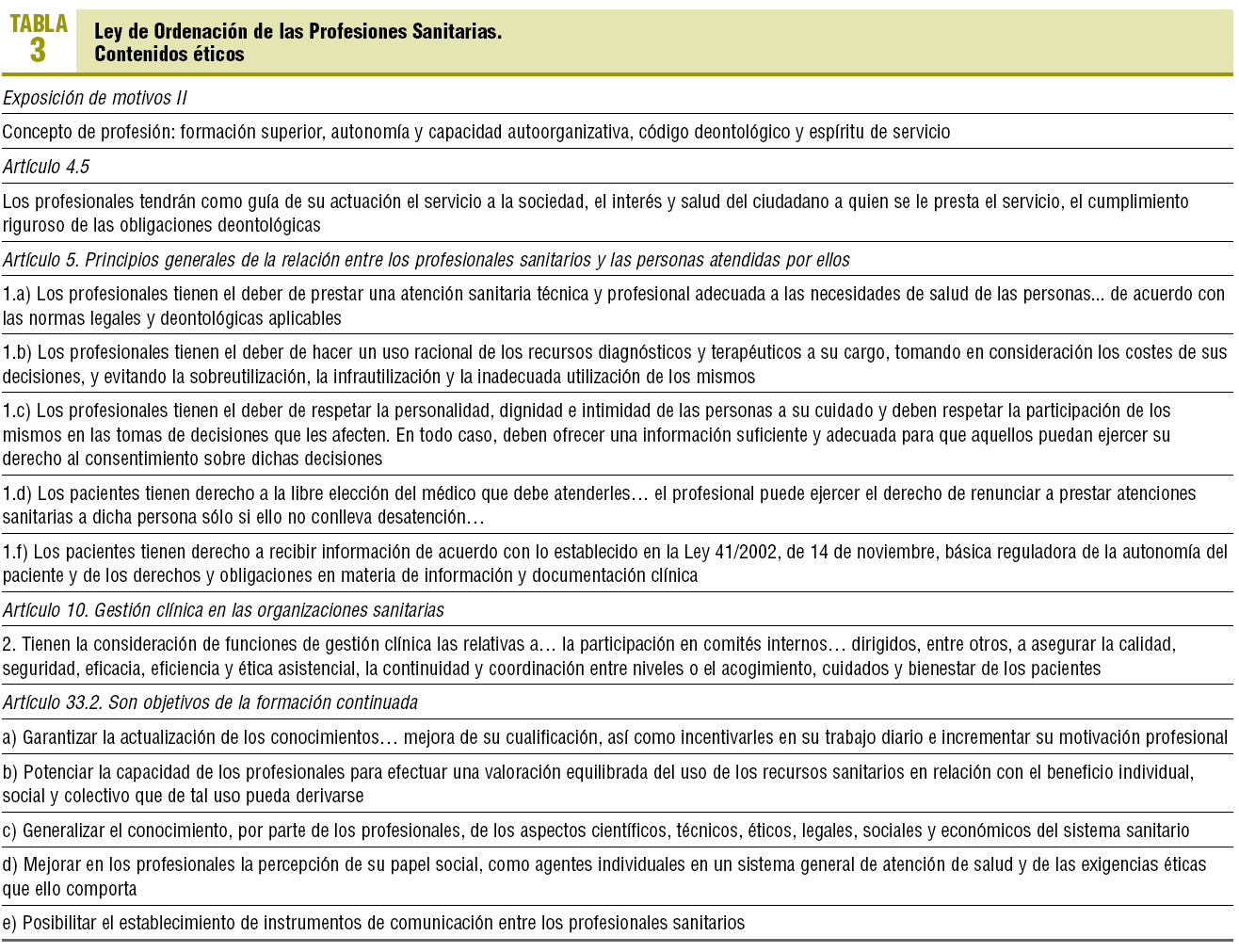This screenshot has height=952, width=1239.
Task: Select the 'Artículo 5. Principios generales' heading
Action: [426, 260]
